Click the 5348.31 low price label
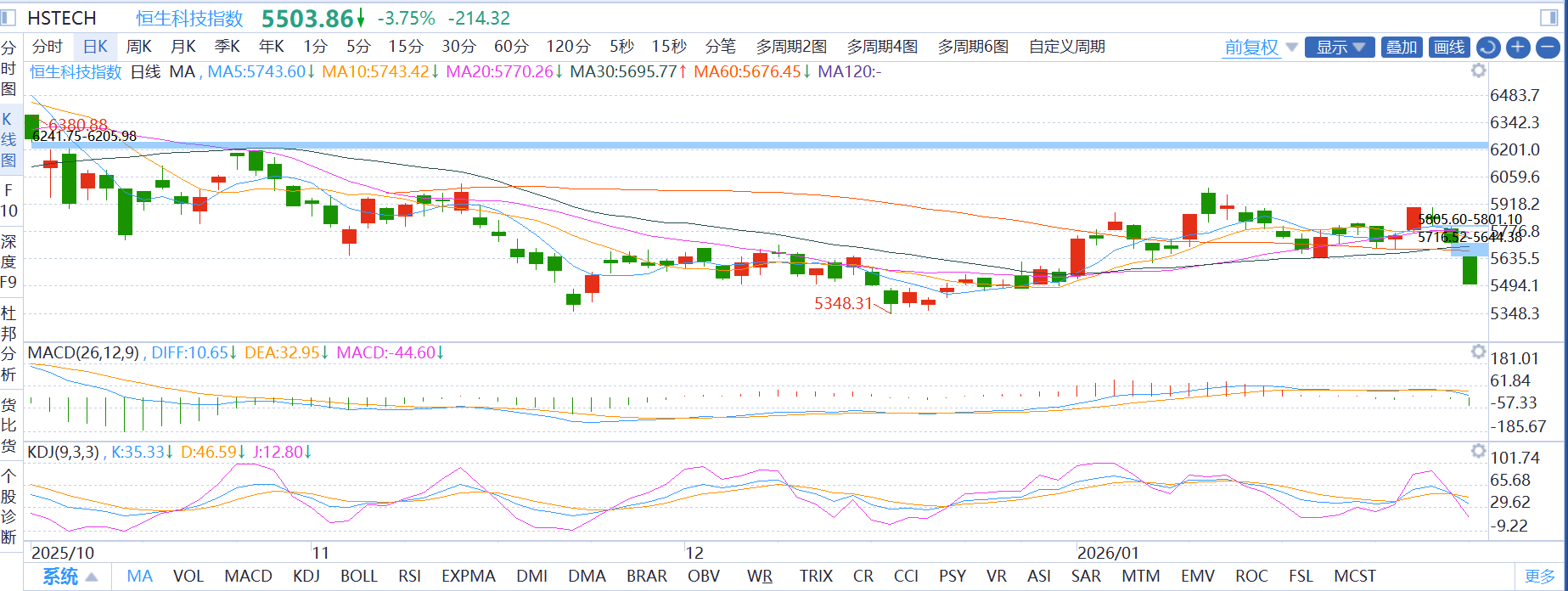This screenshot has height=591, width=1568. point(843,303)
